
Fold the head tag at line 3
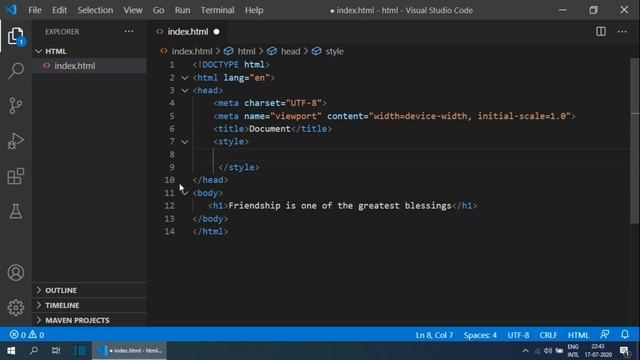pyautogui.click(x=184, y=90)
